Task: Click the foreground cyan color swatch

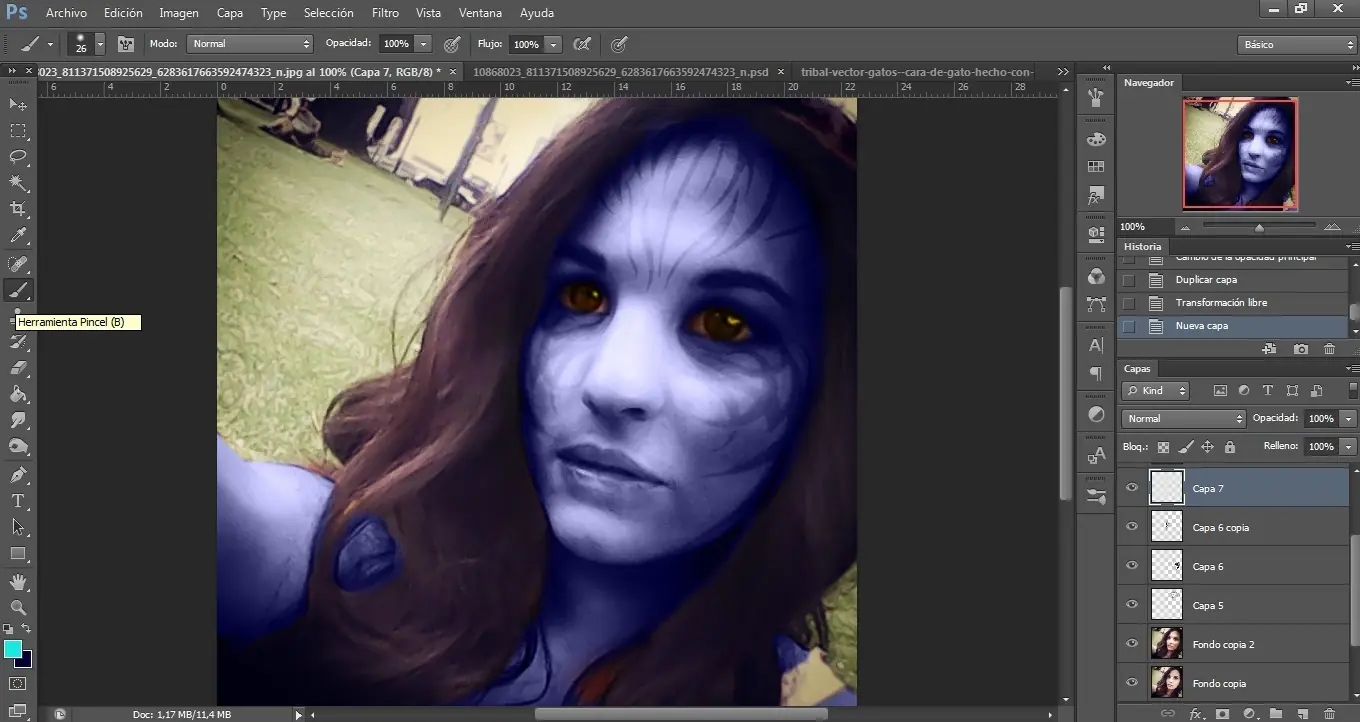Action: point(13,649)
